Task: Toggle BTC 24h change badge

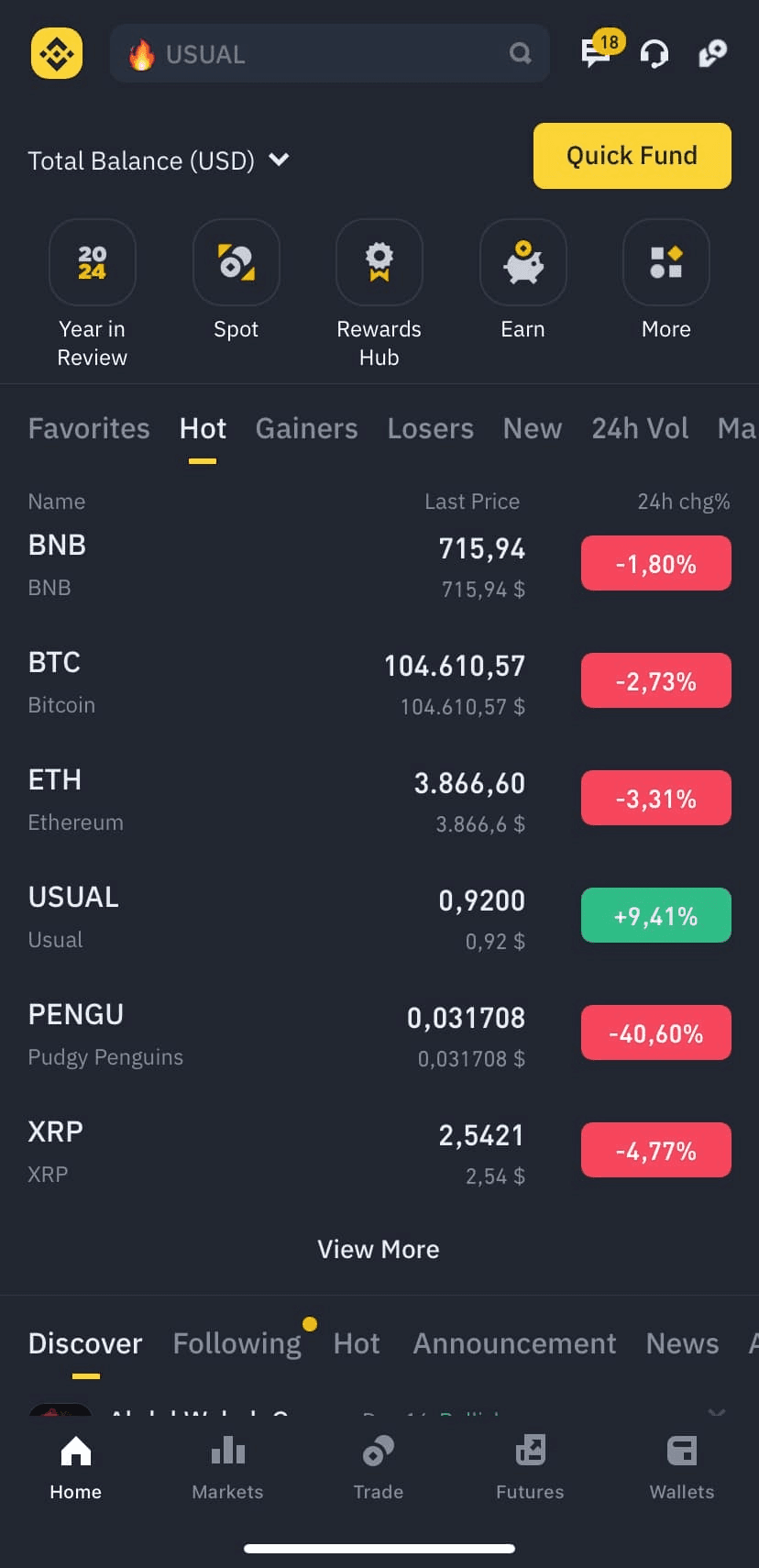Action: point(655,681)
